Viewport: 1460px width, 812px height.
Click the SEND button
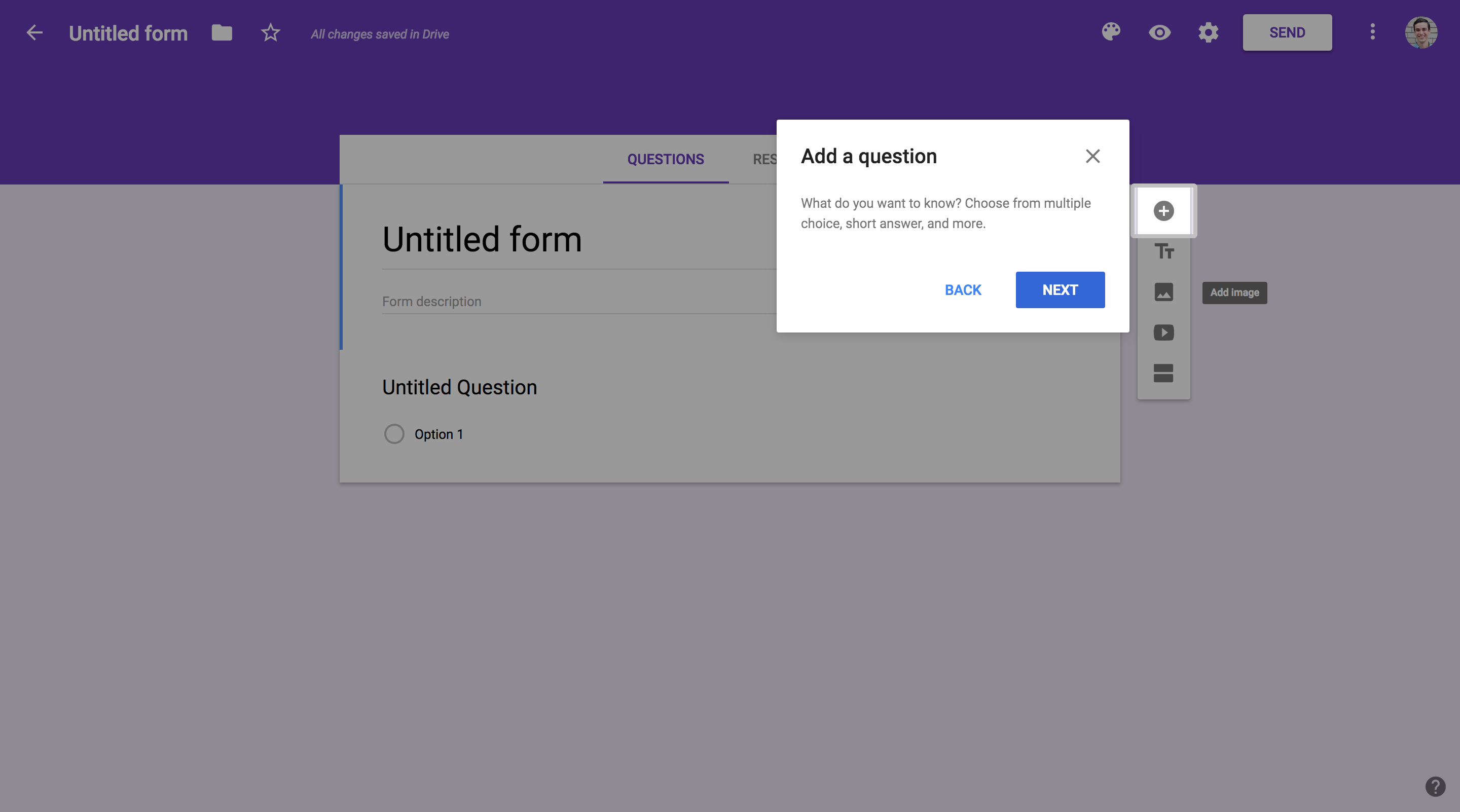point(1287,32)
